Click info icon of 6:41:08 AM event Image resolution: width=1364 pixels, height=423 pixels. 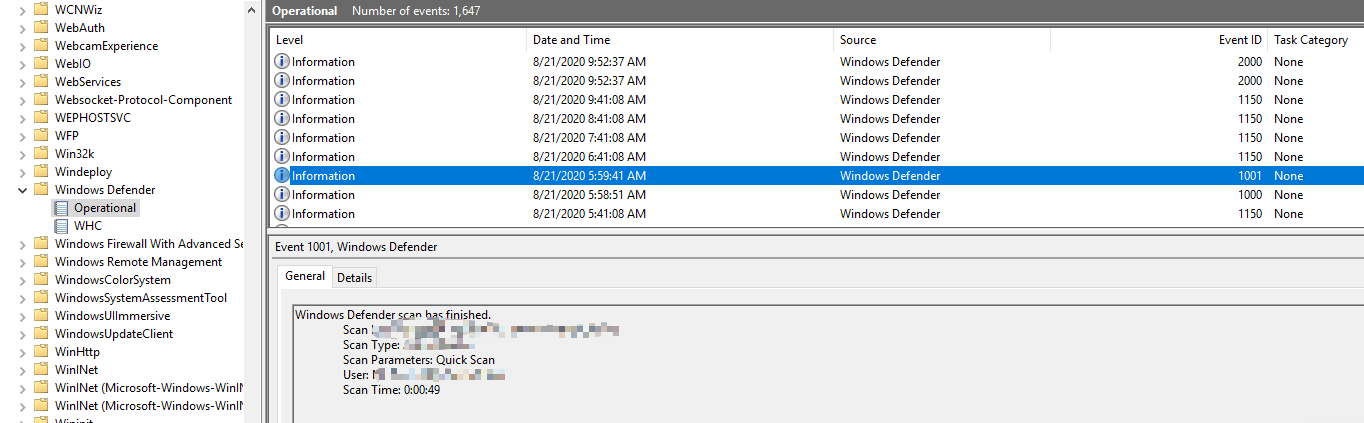coord(282,157)
